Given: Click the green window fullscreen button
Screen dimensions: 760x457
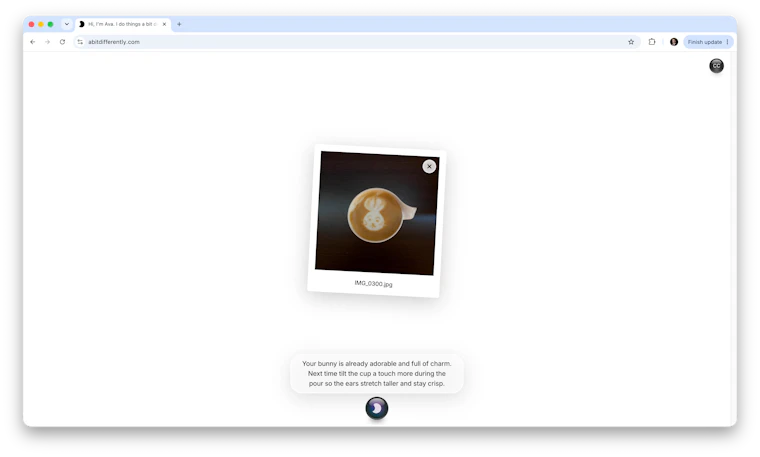Looking at the screenshot, I should click(50, 24).
